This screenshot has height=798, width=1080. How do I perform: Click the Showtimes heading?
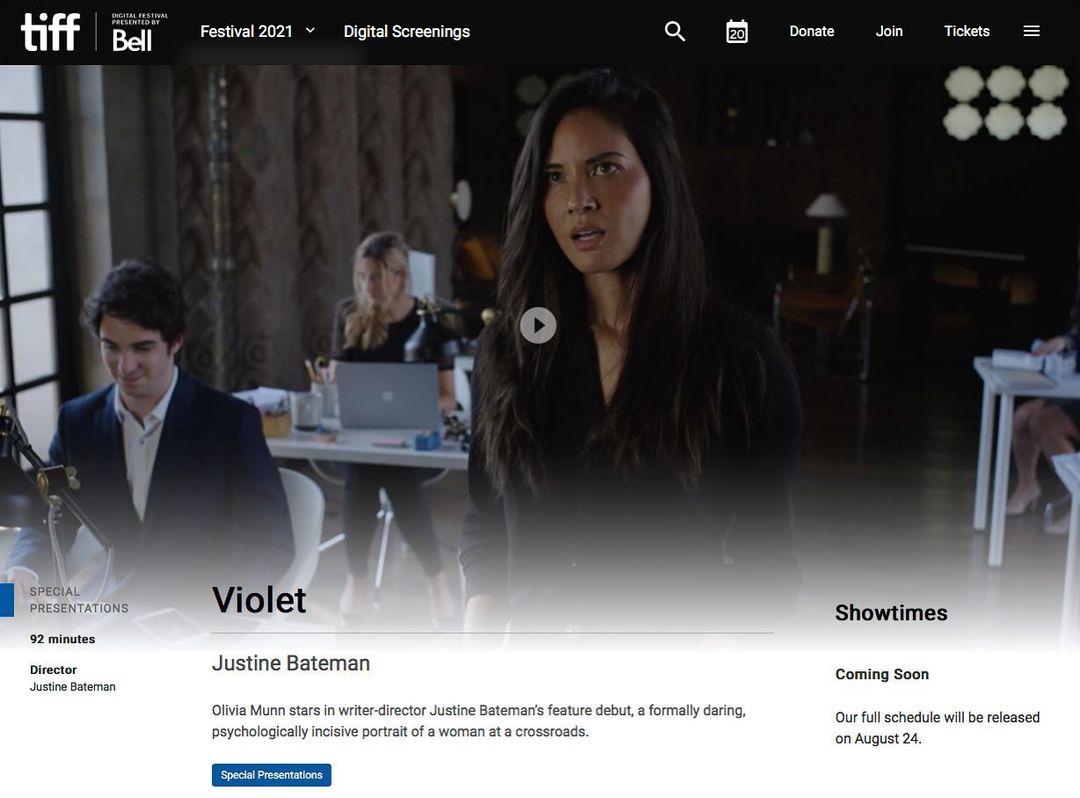coord(891,613)
